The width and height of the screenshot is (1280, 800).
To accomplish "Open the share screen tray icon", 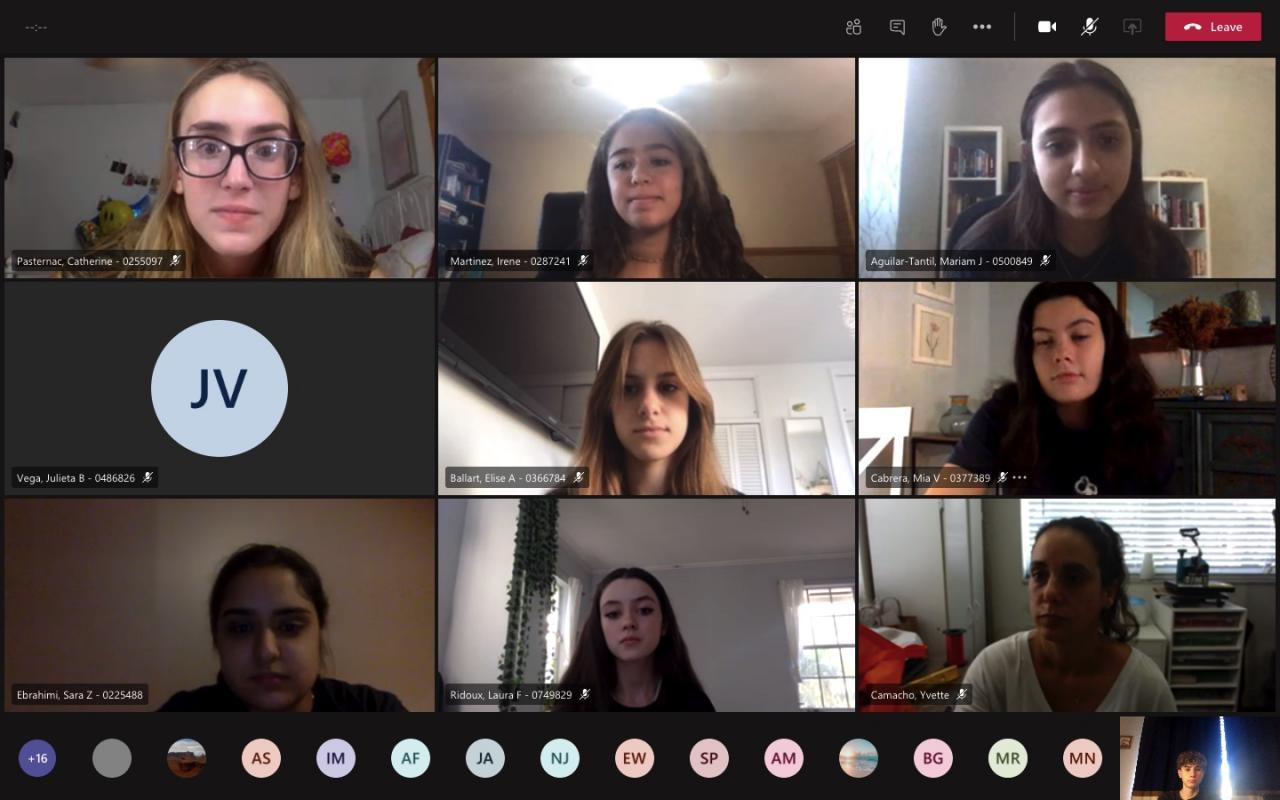I will point(1132,27).
